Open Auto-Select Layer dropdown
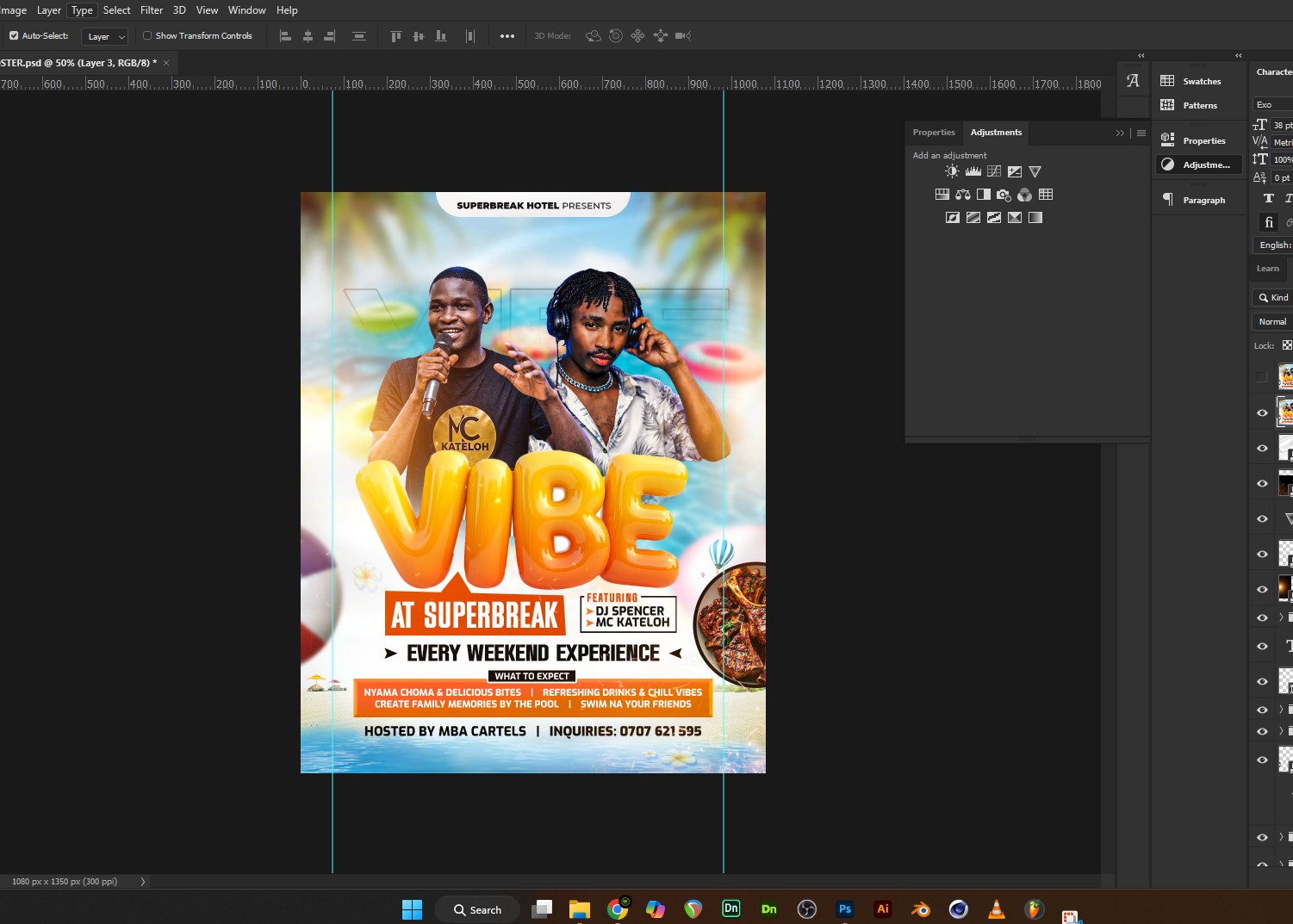This screenshot has width=1293, height=924. [105, 36]
